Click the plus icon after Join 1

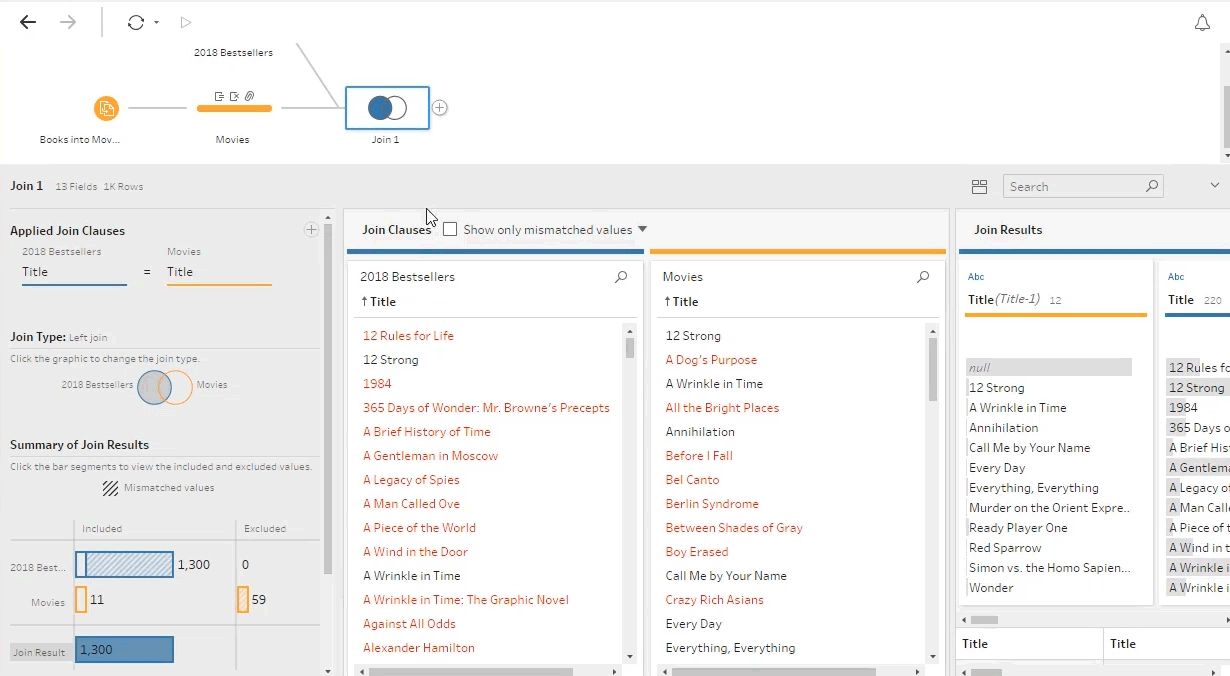(x=440, y=108)
